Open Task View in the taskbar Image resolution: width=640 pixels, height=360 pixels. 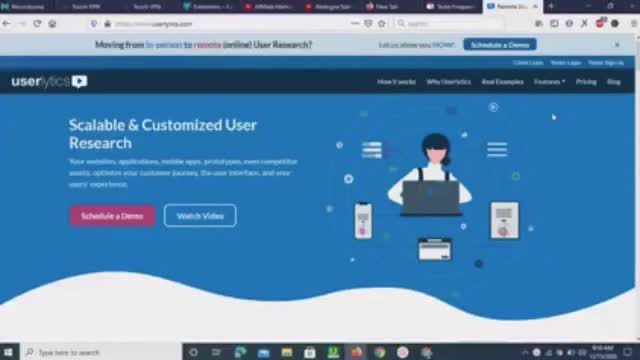[216, 352]
